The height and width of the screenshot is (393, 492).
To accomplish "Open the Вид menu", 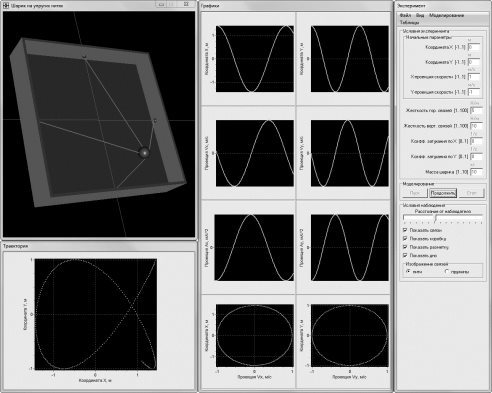I will pos(420,15).
